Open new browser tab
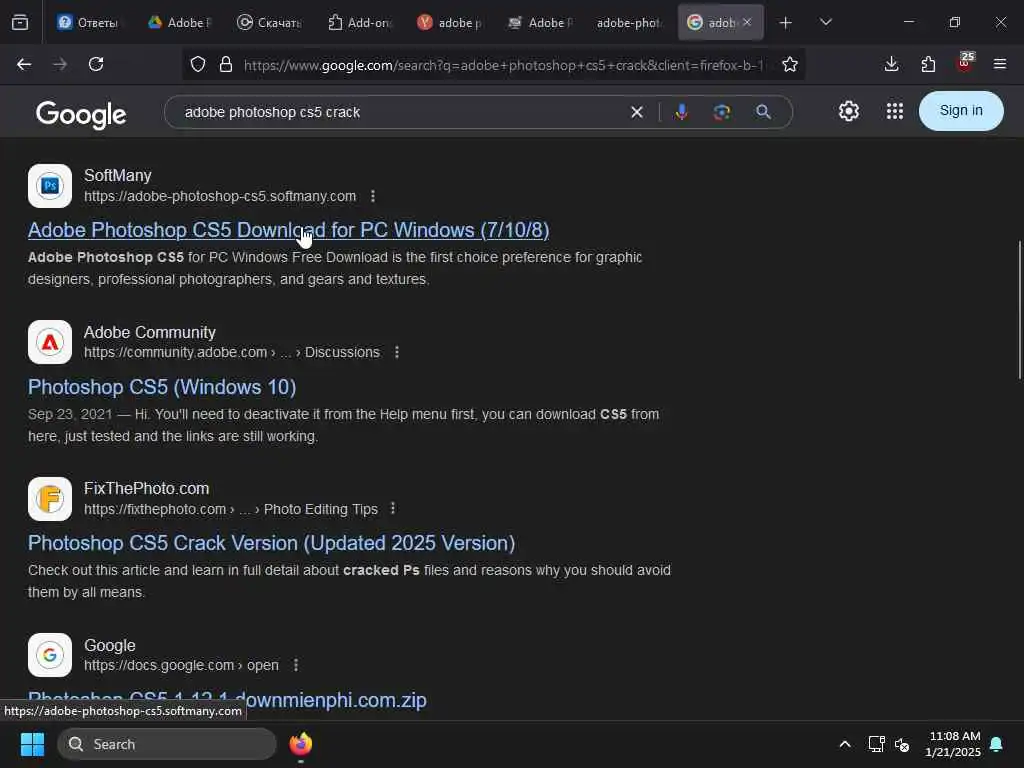The width and height of the screenshot is (1024, 768). click(x=786, y=23)
